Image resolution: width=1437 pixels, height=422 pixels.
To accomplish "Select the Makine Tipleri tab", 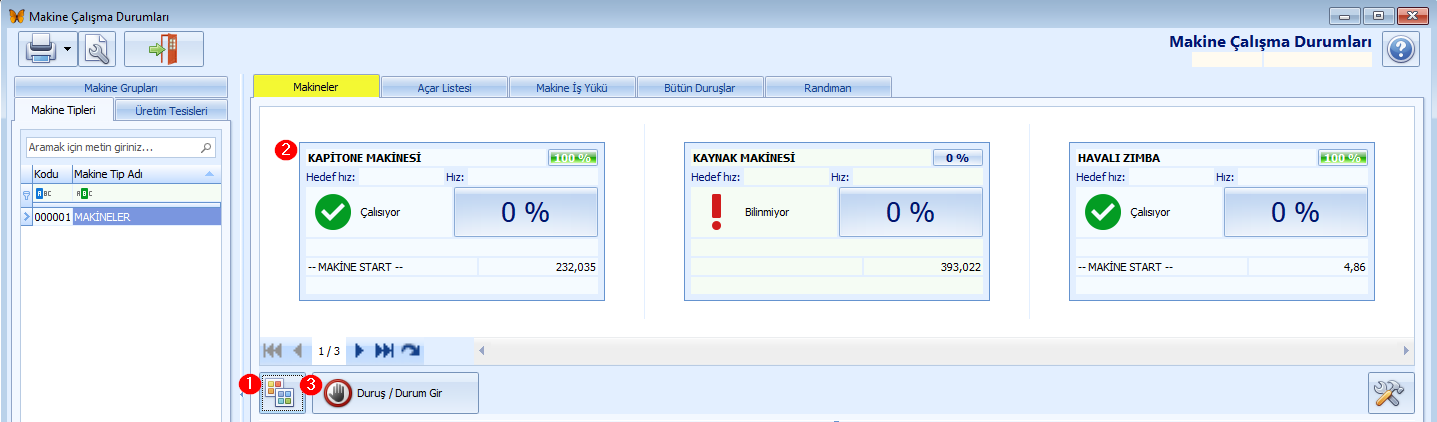I will [x=63, y=109].
